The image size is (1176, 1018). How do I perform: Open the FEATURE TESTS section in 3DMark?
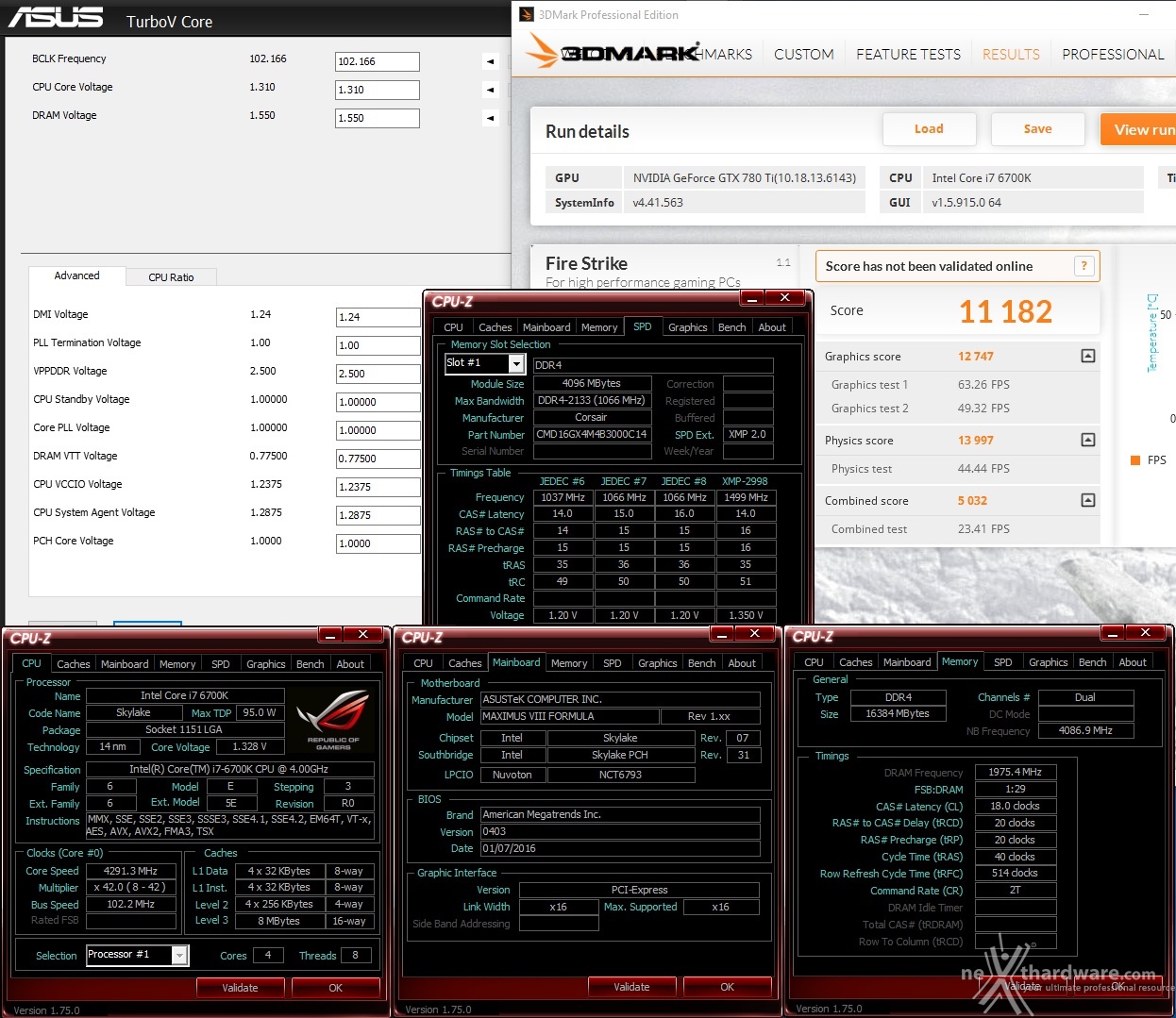coord(908,55)
